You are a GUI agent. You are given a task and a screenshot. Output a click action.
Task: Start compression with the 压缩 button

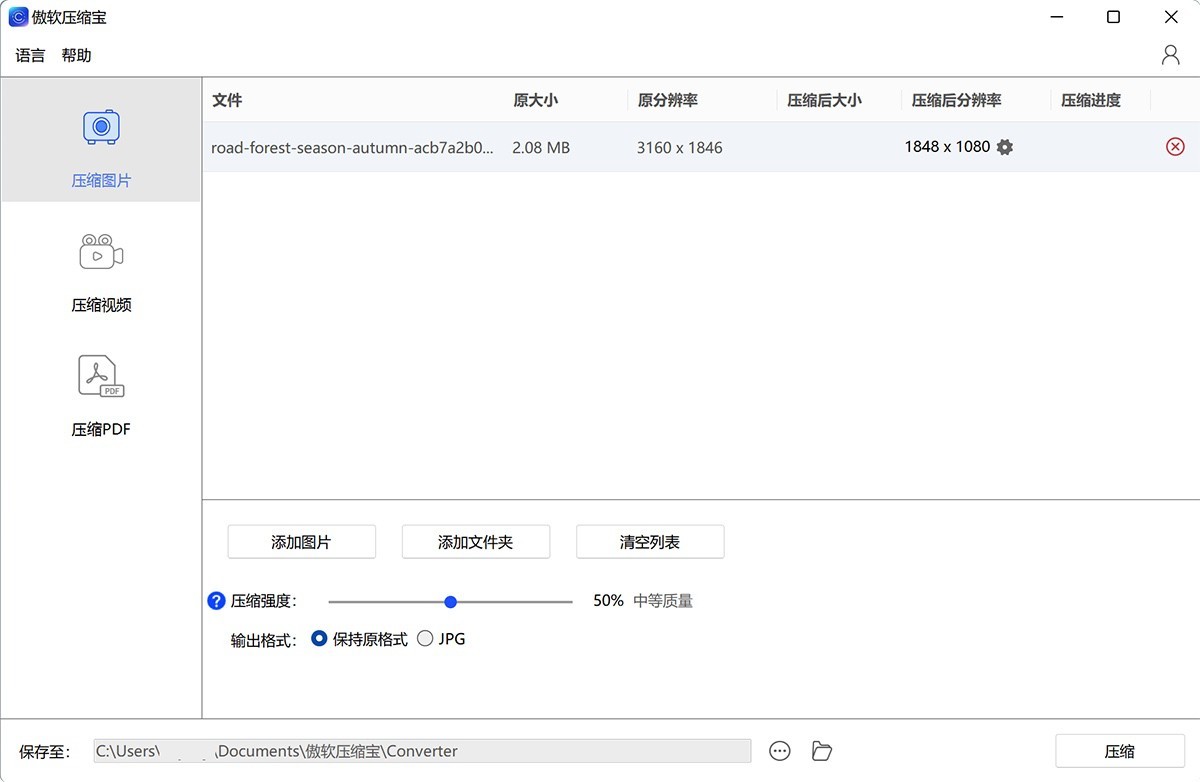coord(1120,750)
